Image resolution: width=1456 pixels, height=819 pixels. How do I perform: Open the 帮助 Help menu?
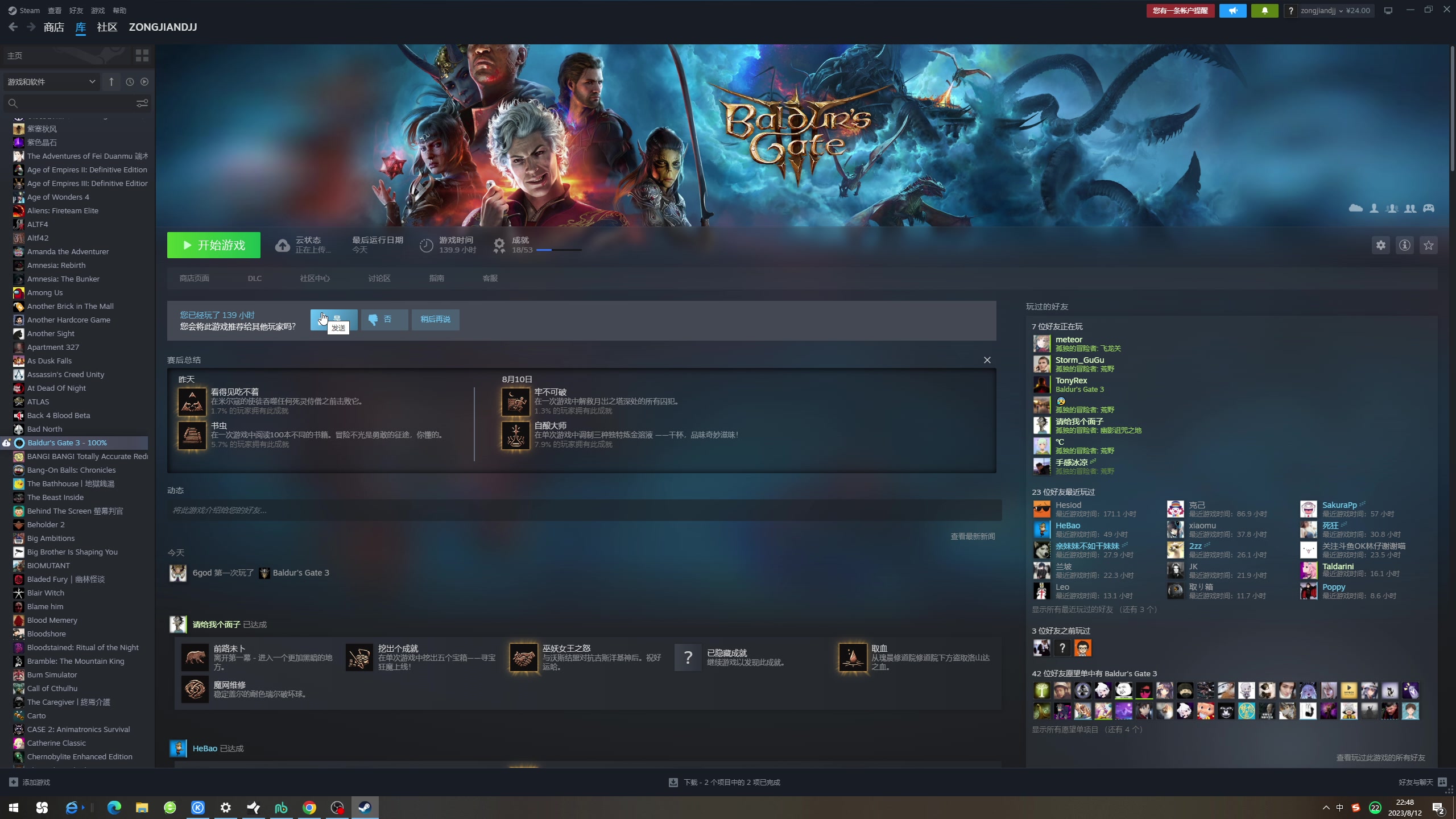click(119, 10)
